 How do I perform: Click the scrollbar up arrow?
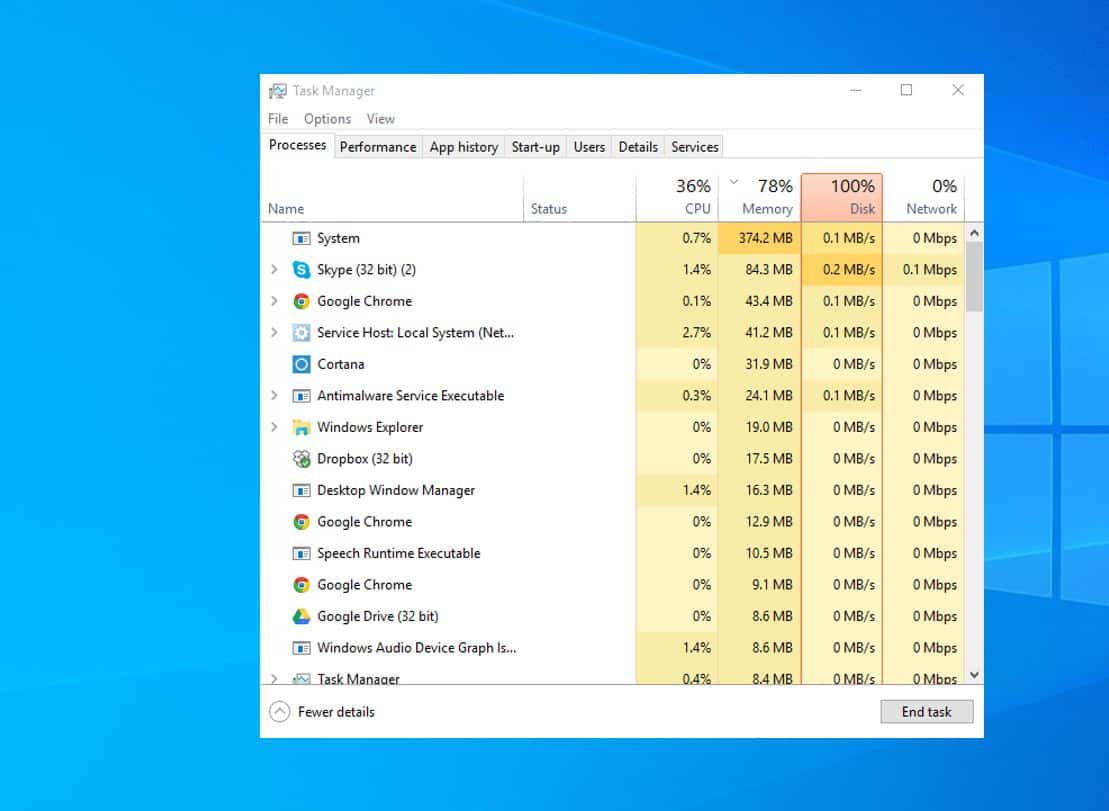pos(974,233)
